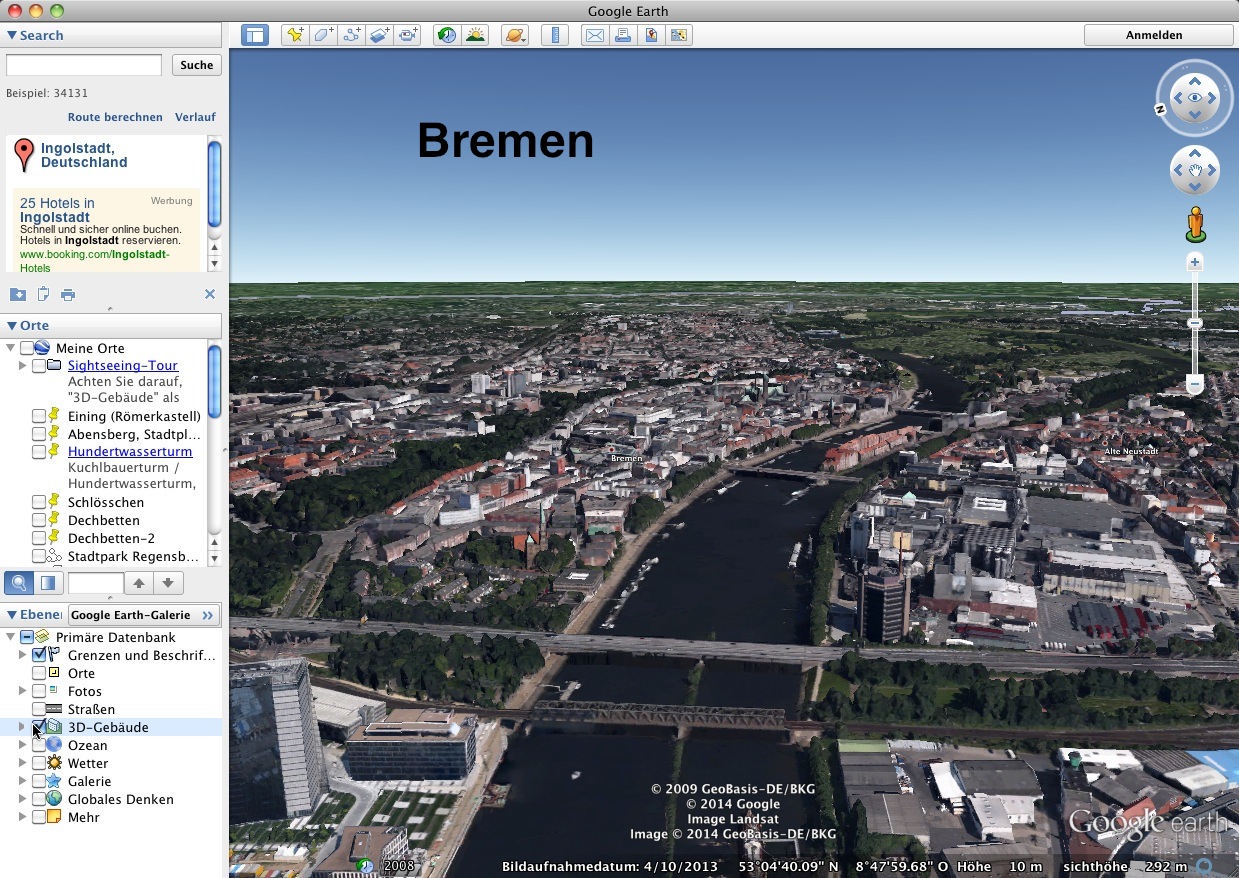The width and height of the screenshot is (1239, 878).
Task: Select the Ruler measuring tool
Action: (x=554, y=35)
